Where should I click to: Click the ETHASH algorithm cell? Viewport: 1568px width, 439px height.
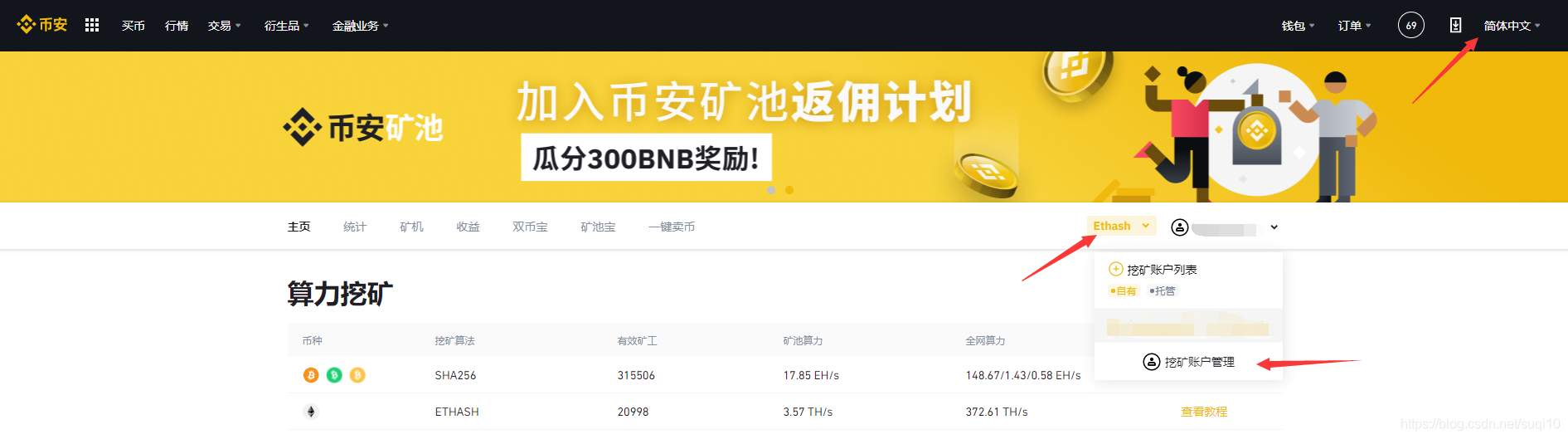pos(457,412)
